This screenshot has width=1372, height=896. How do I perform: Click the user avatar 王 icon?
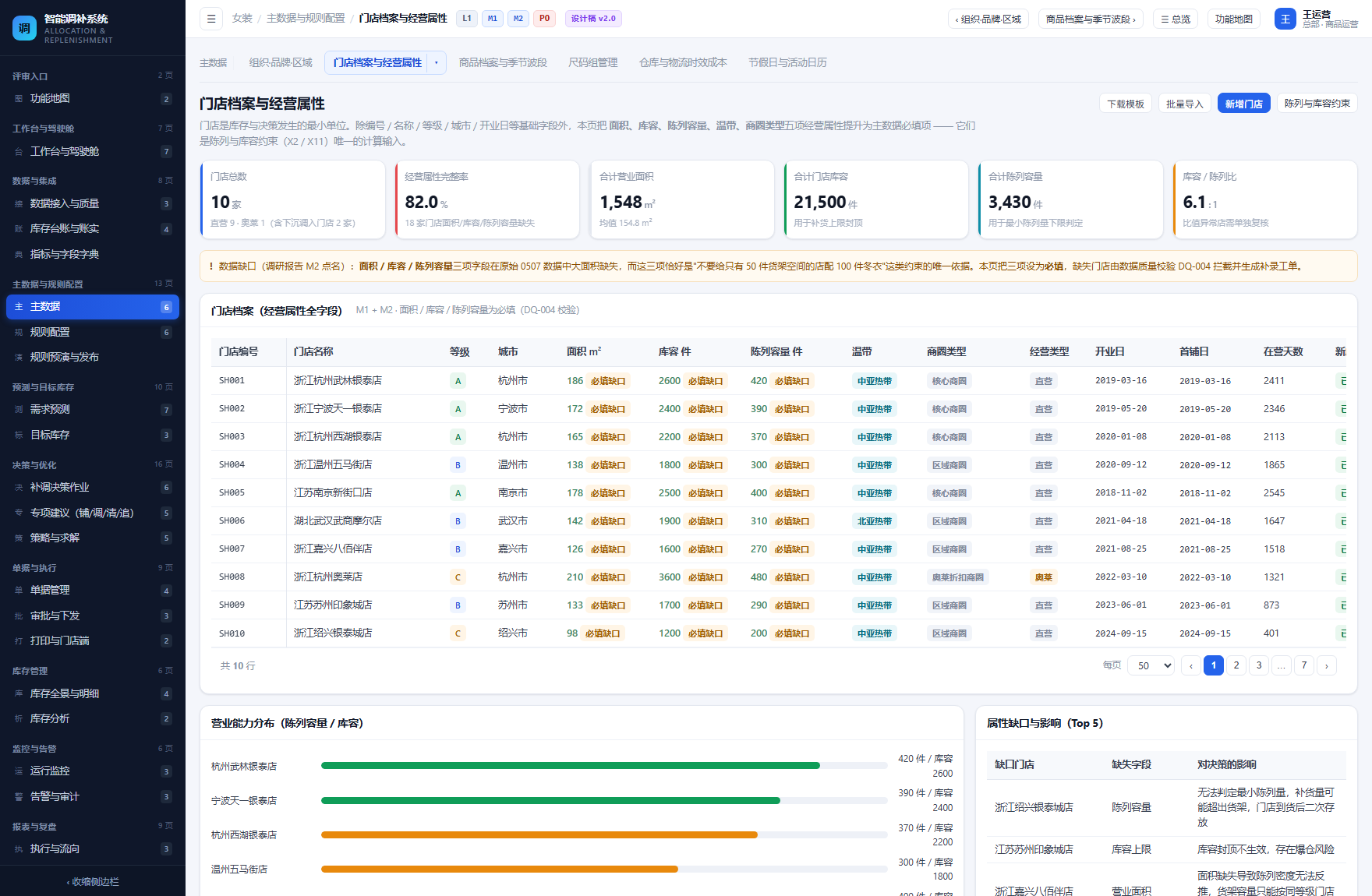[1285, 19]
